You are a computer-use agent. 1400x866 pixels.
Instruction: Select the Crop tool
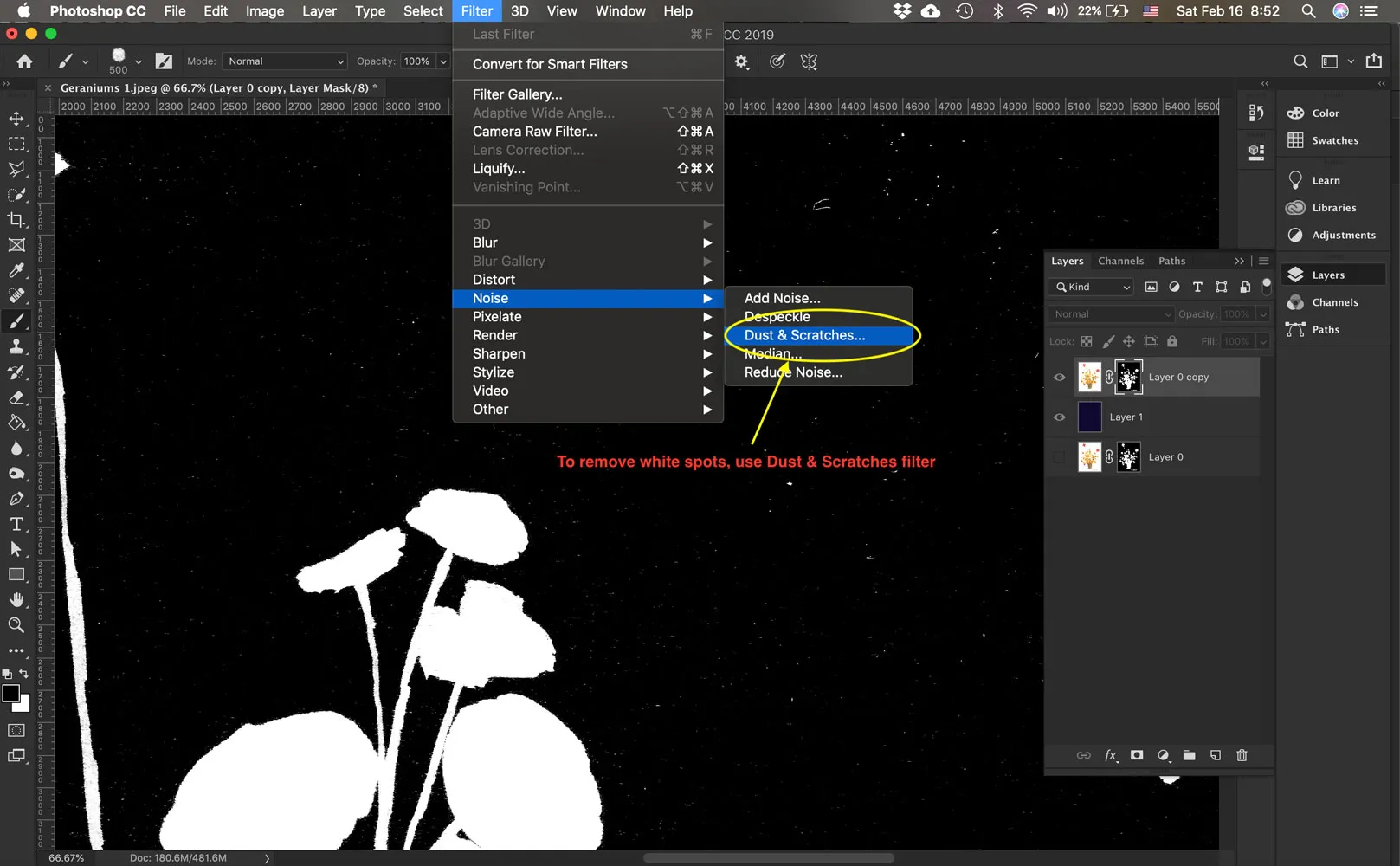16,220
